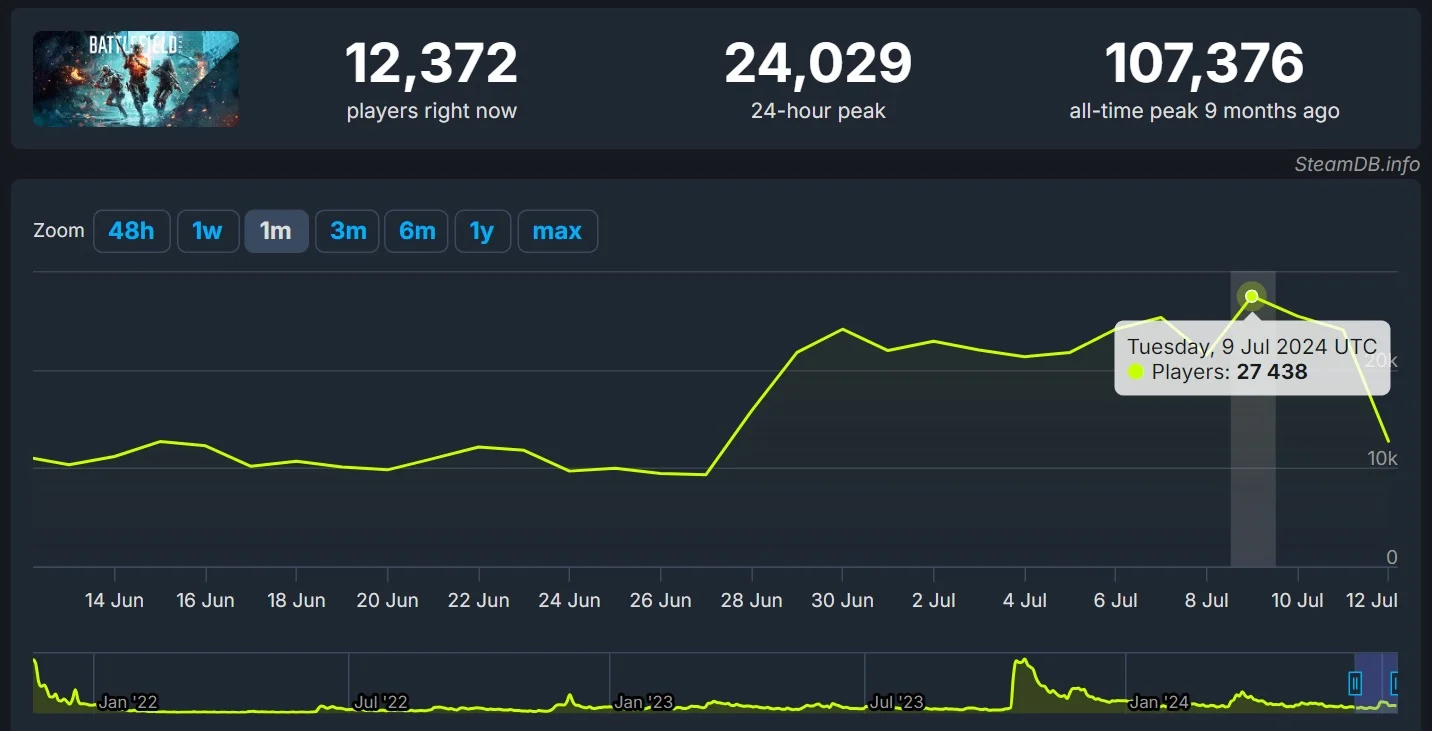Click the green series dot in tooltip
1432x731 pixels.
(1136, 372)
